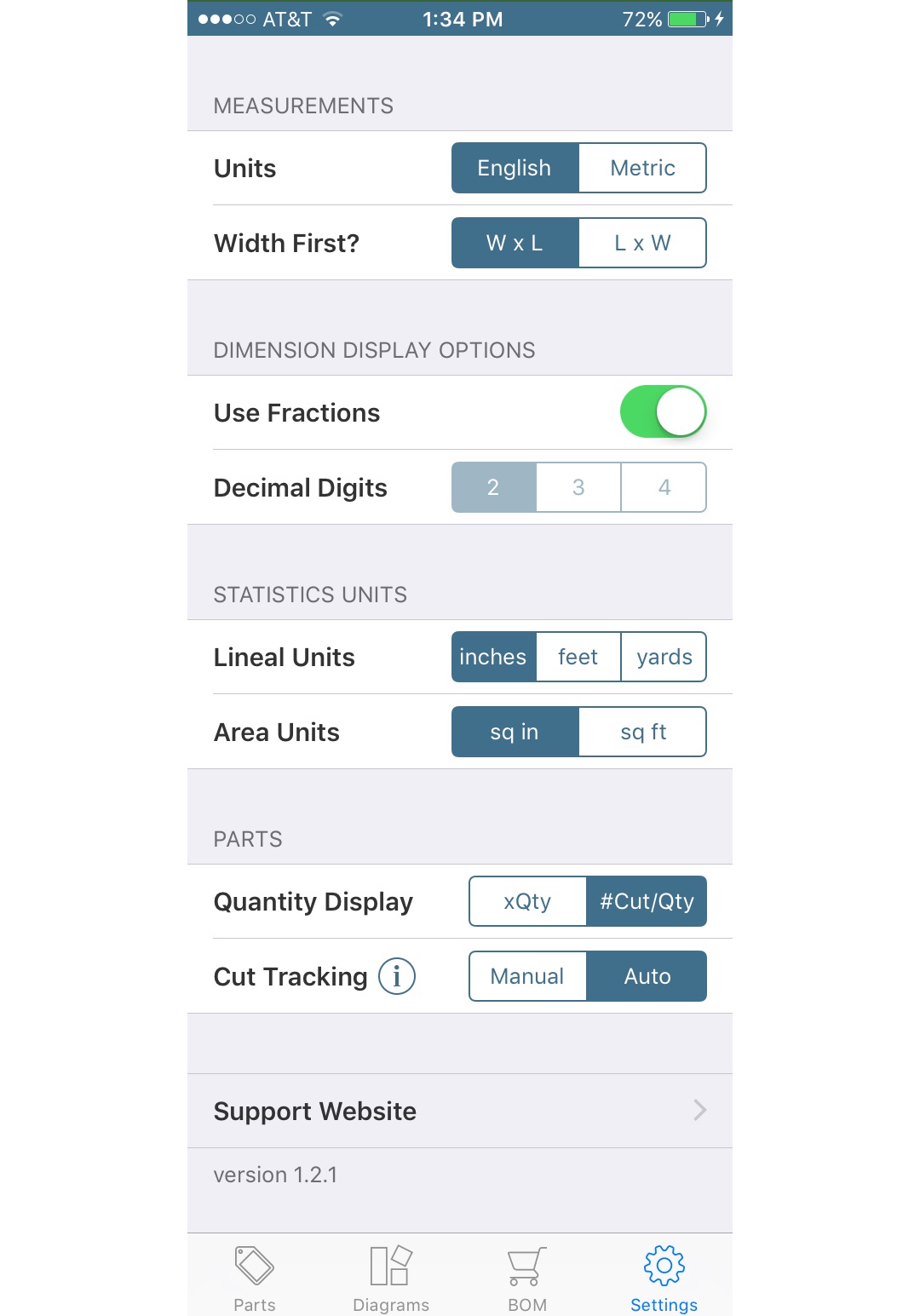Switch Units to Metric
Viewport: 920px width, 1316px height.
643,168
